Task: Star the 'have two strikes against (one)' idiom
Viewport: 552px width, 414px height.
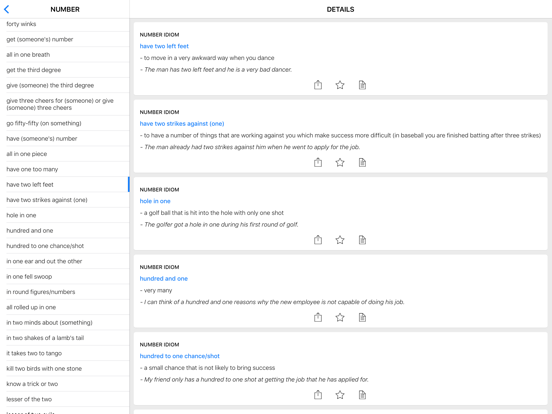Action: tap(340, 162)
